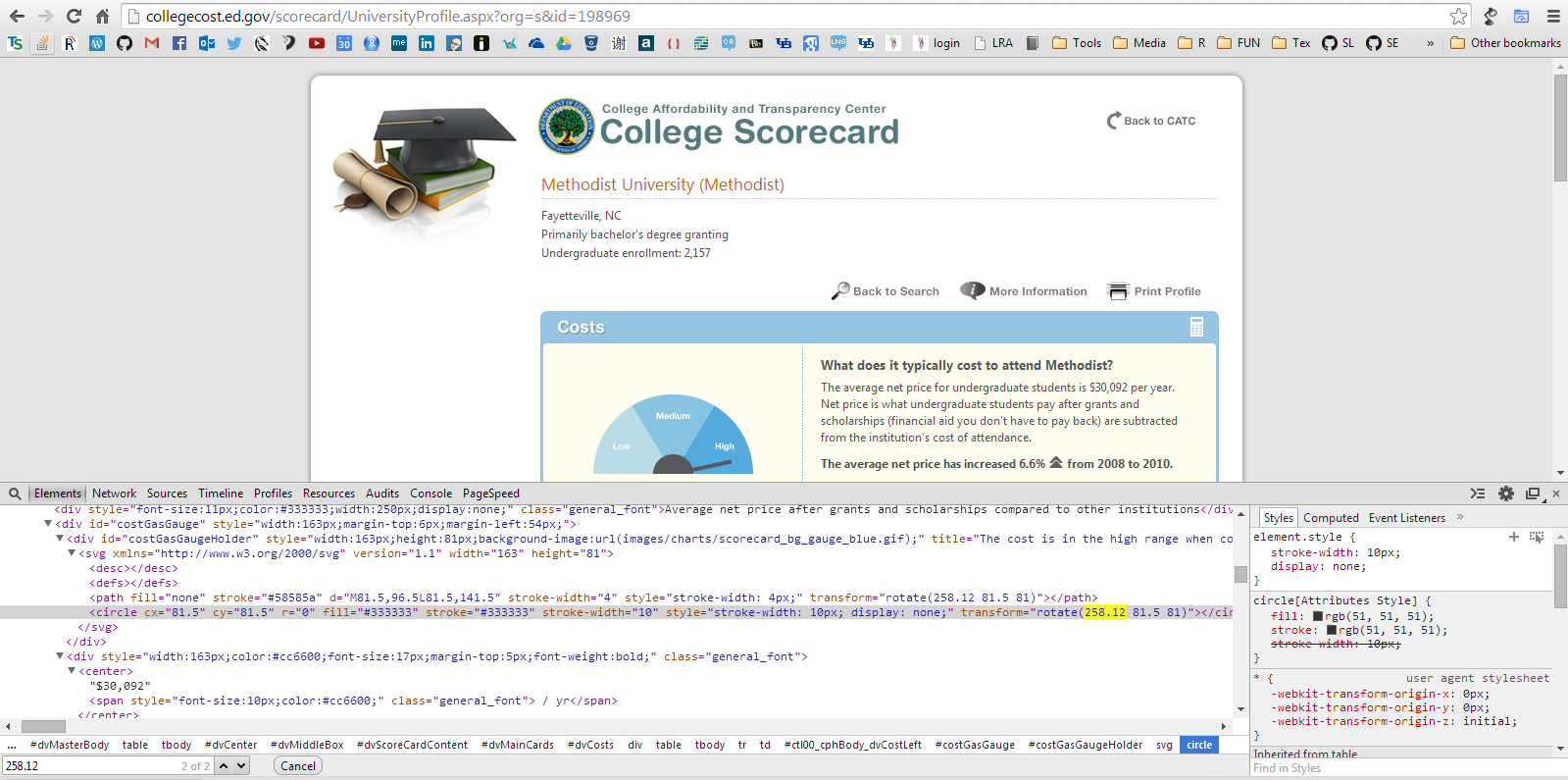Click the calculator icon in Costs header
Image resolution: width=1568 pixels, height=780 pixels.
click(x=1196, y=327)
